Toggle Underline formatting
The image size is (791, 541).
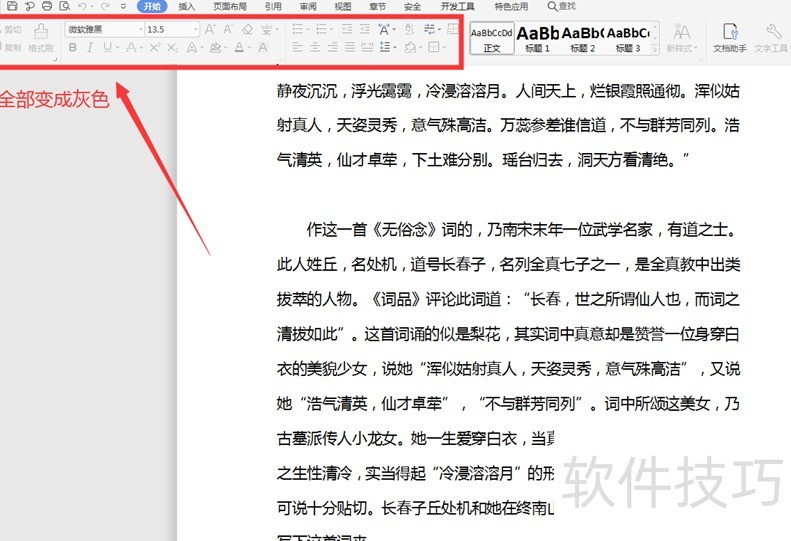[107, 47]
